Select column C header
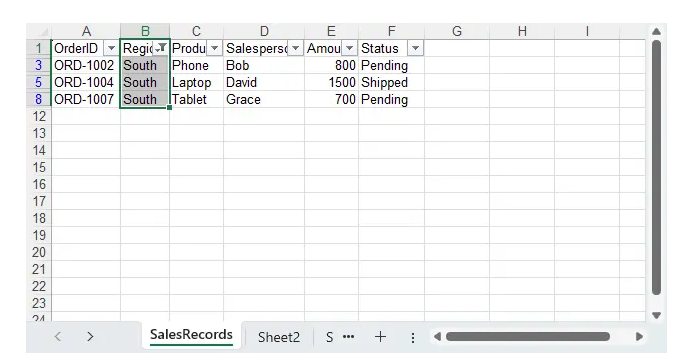Viewport: 684px width, 362px height. tap(196, 31)
